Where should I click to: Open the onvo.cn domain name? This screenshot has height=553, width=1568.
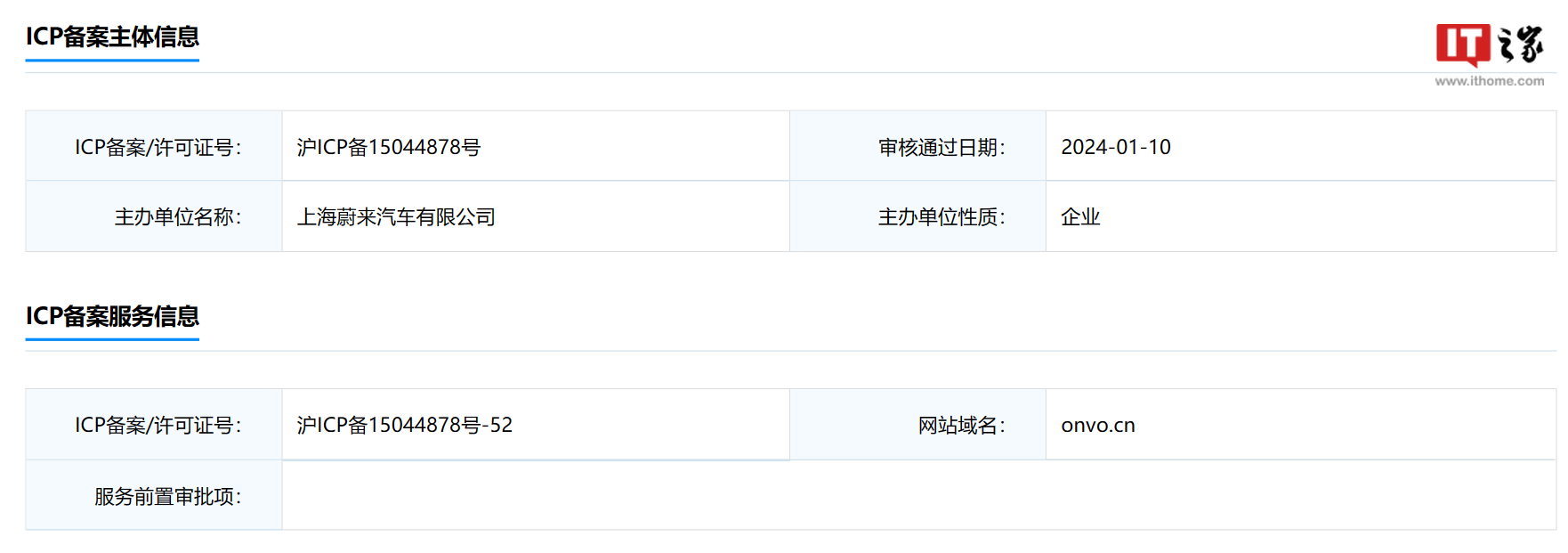[x=1098, y=426]
